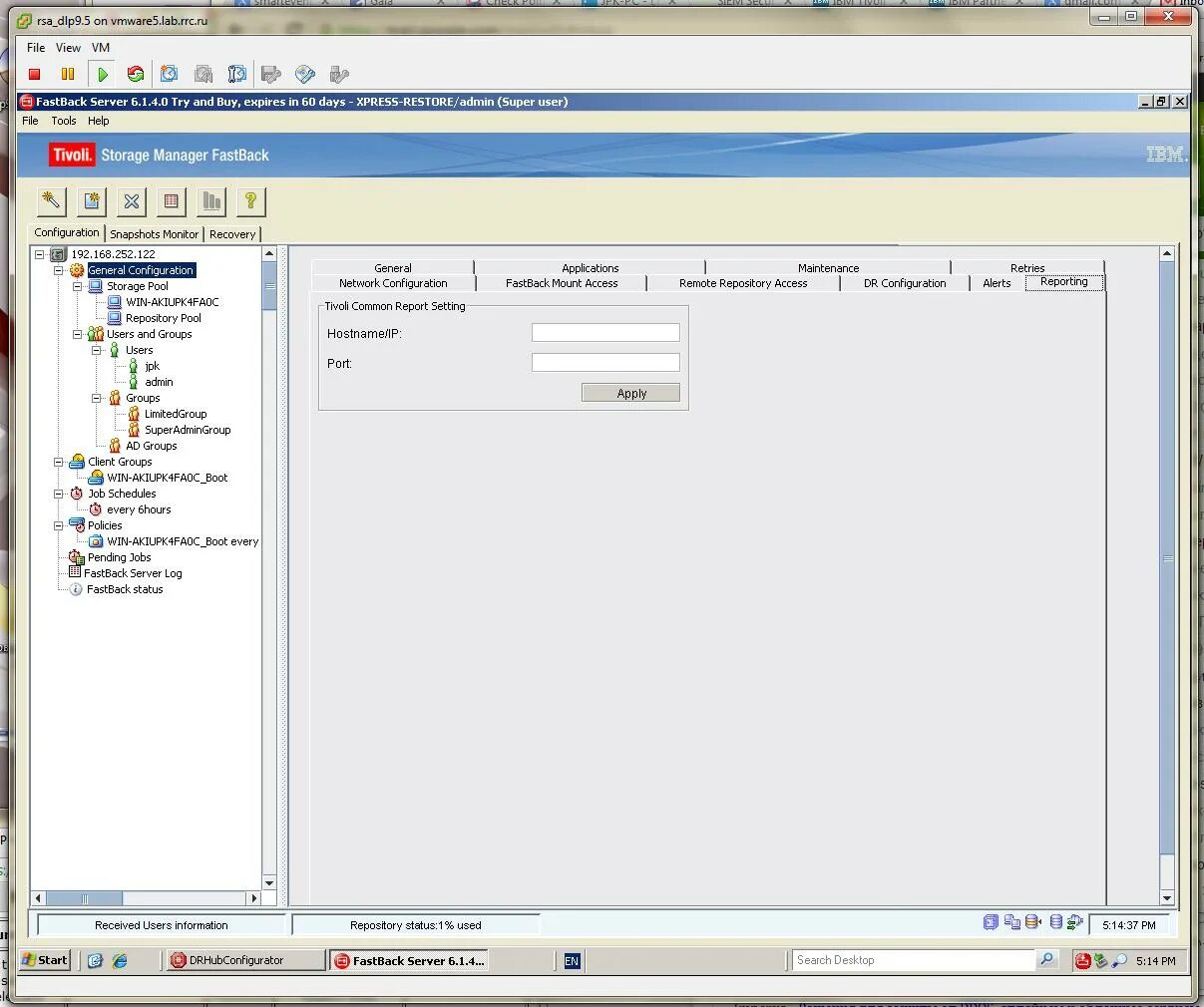Collapse the Users and Groups node

pyautogui.click(x=76, y=334)
